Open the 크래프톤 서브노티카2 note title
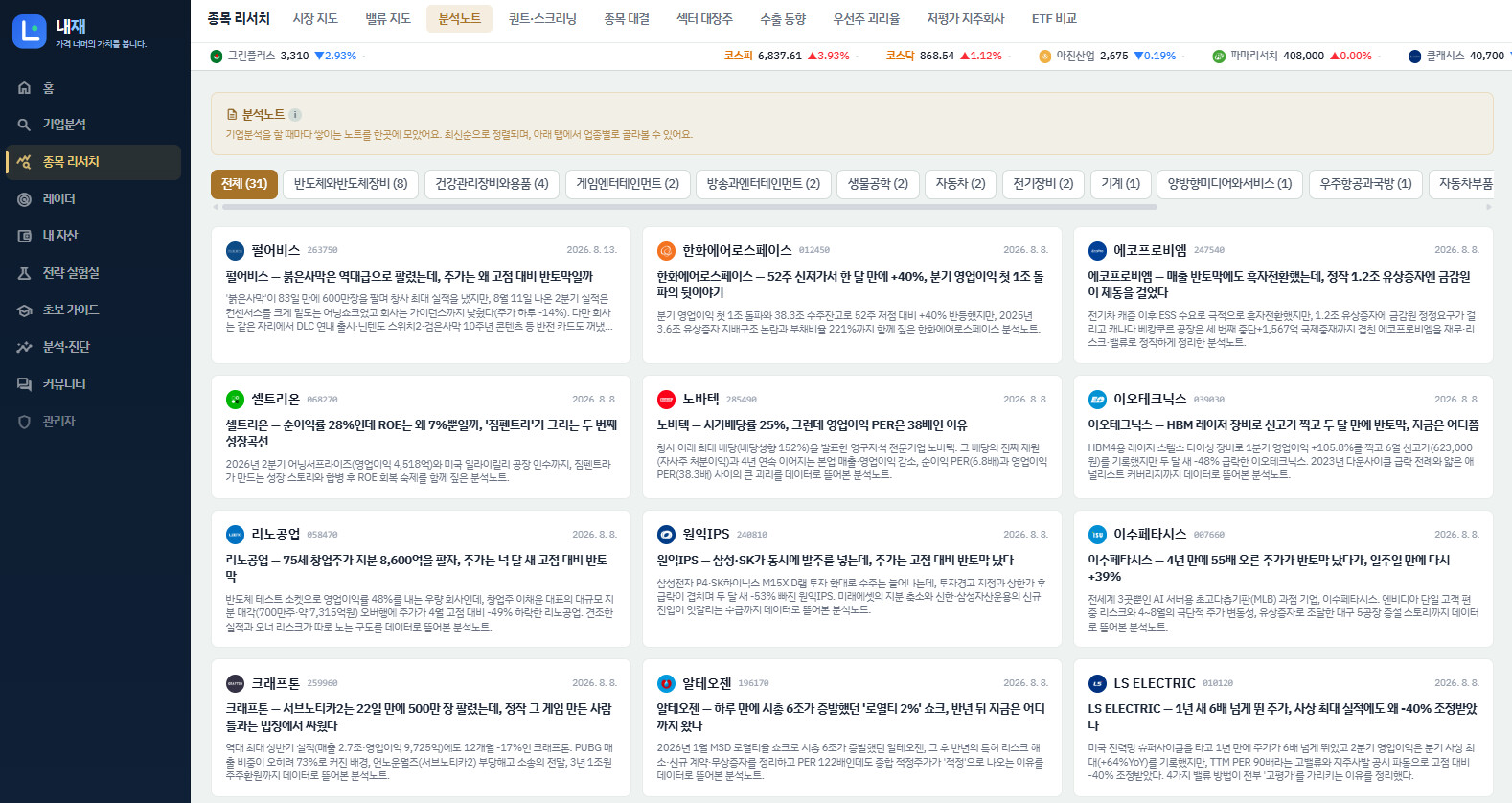This screenshot has width=1512, height=803. click(419, 717)
